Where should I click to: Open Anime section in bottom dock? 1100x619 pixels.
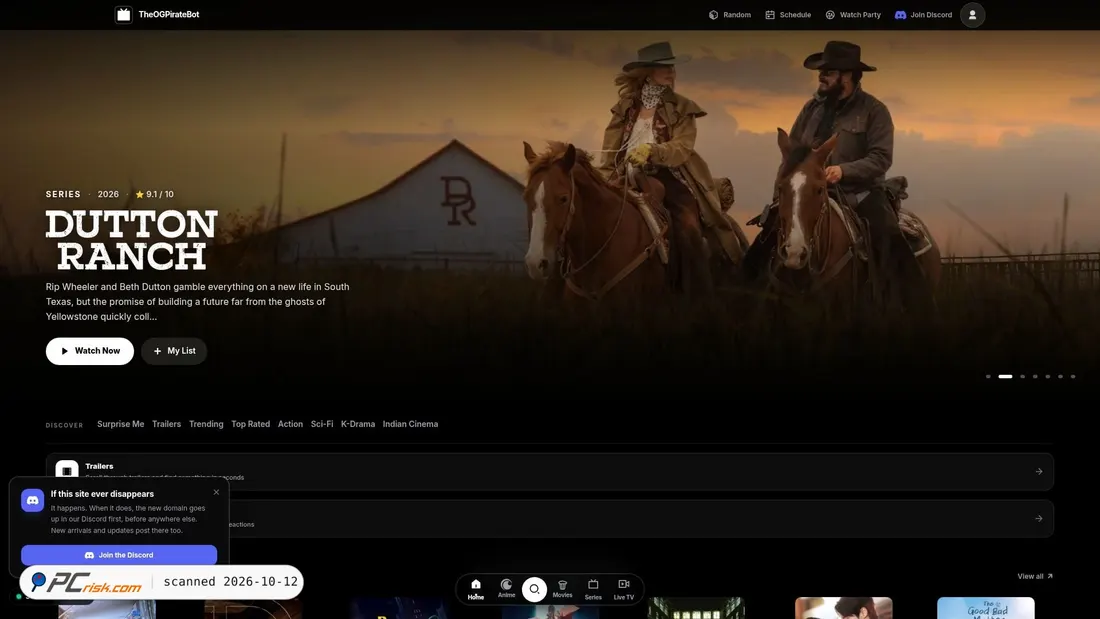tap(507, 589)
